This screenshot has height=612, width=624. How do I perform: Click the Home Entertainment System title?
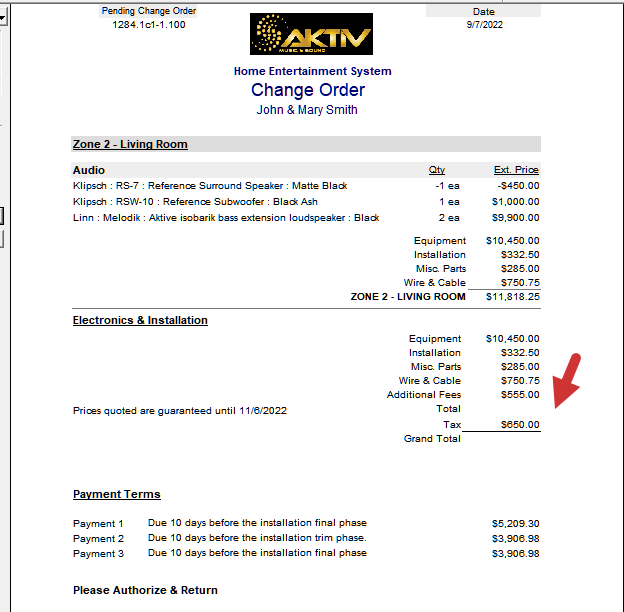tap(312, 71)
